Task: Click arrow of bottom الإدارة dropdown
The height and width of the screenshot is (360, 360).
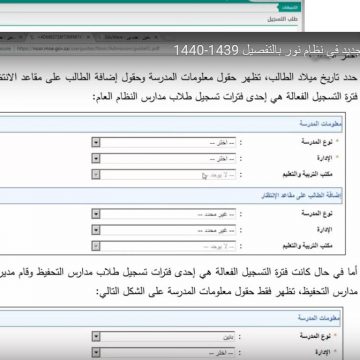Action: point(96,352)
